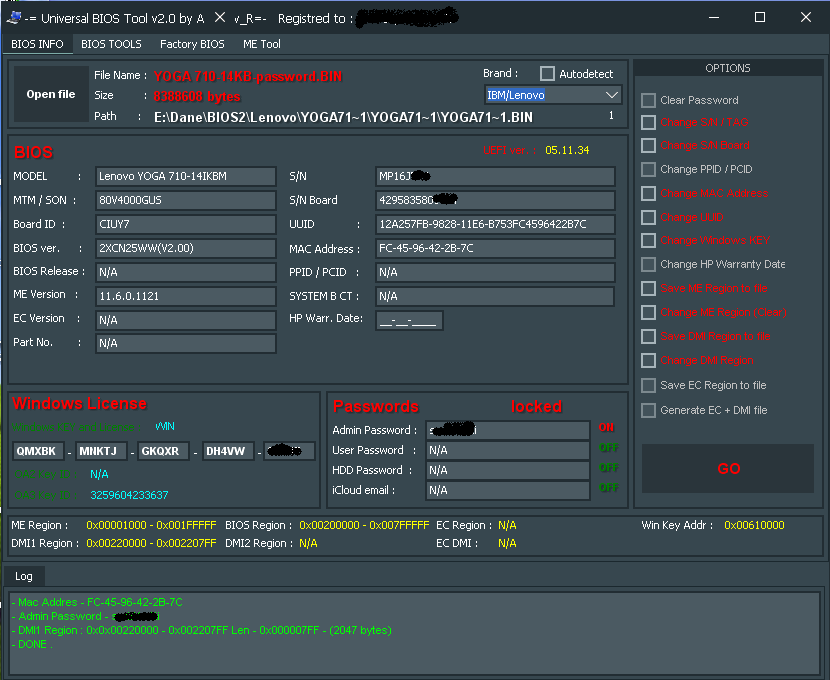This screenshot has height=680, width=830.
Task: Check Save EC Region to file
Action: pos(648,385)
